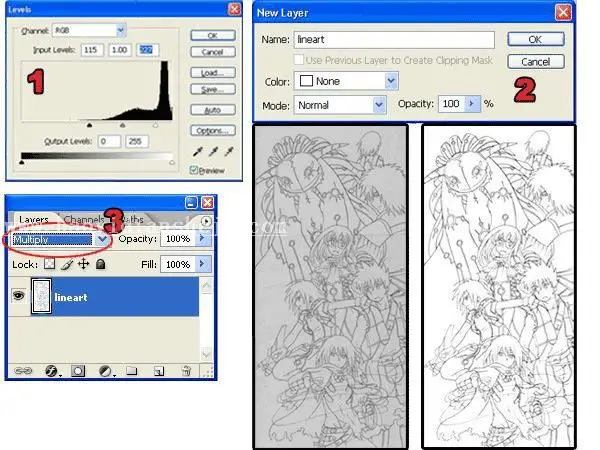Select the lineart layer name
The height and width of the screenshot is (450, 600).
coord(71,297)
